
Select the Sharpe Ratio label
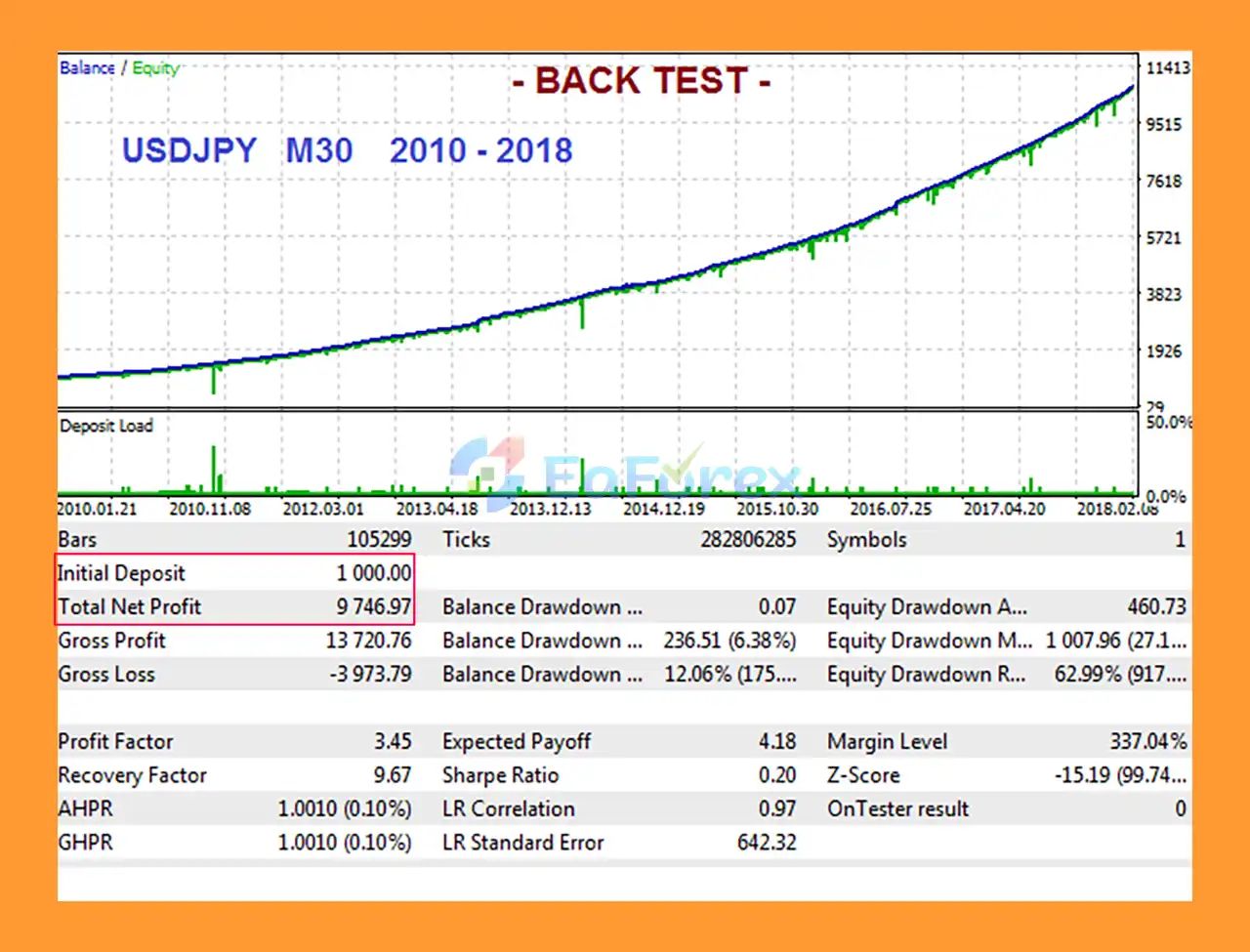click(x=500, y=775)
